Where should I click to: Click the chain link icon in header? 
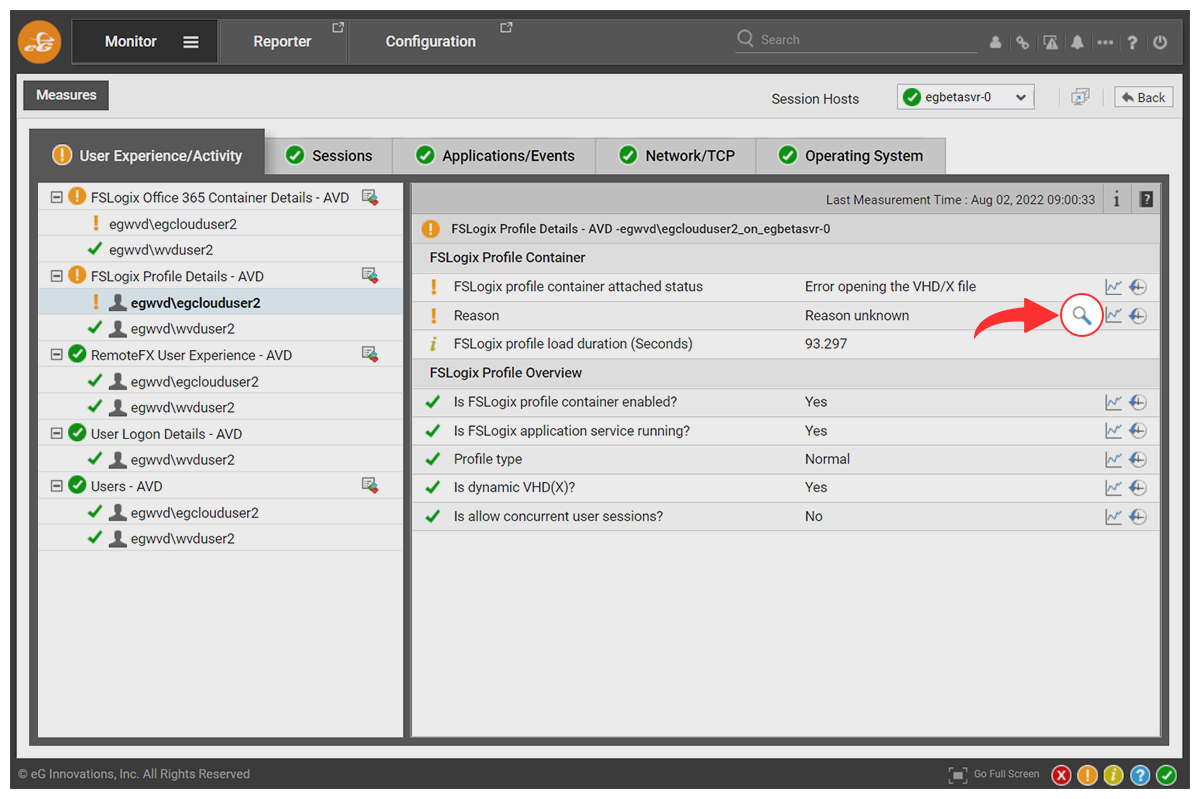1022,42
